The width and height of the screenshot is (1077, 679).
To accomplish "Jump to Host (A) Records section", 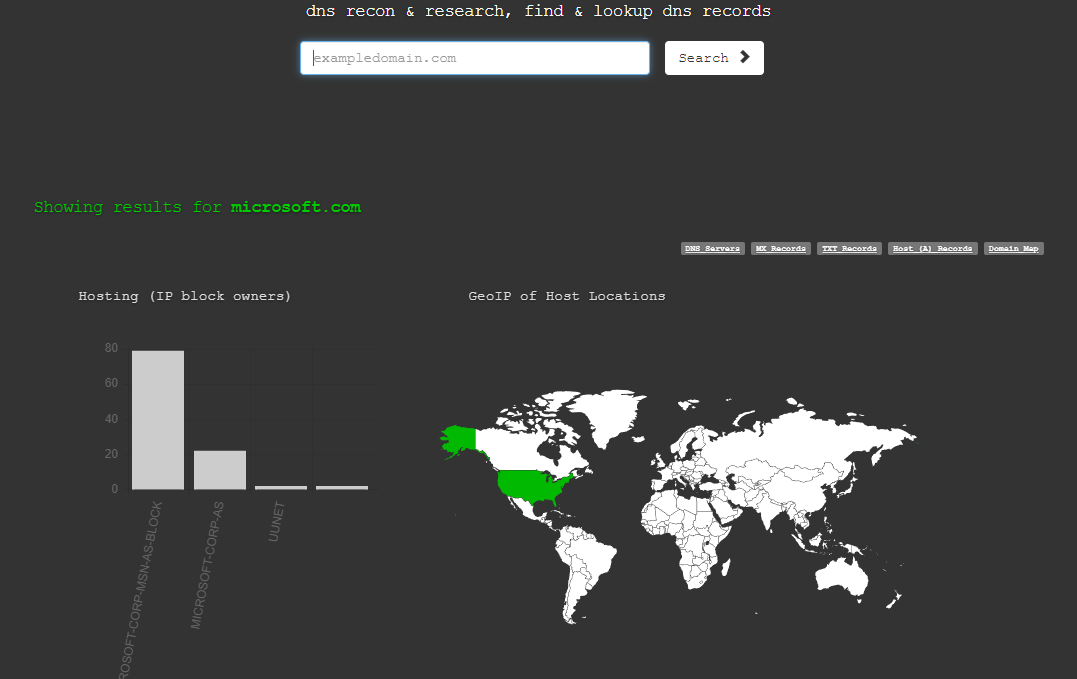I will coord(932,249).
